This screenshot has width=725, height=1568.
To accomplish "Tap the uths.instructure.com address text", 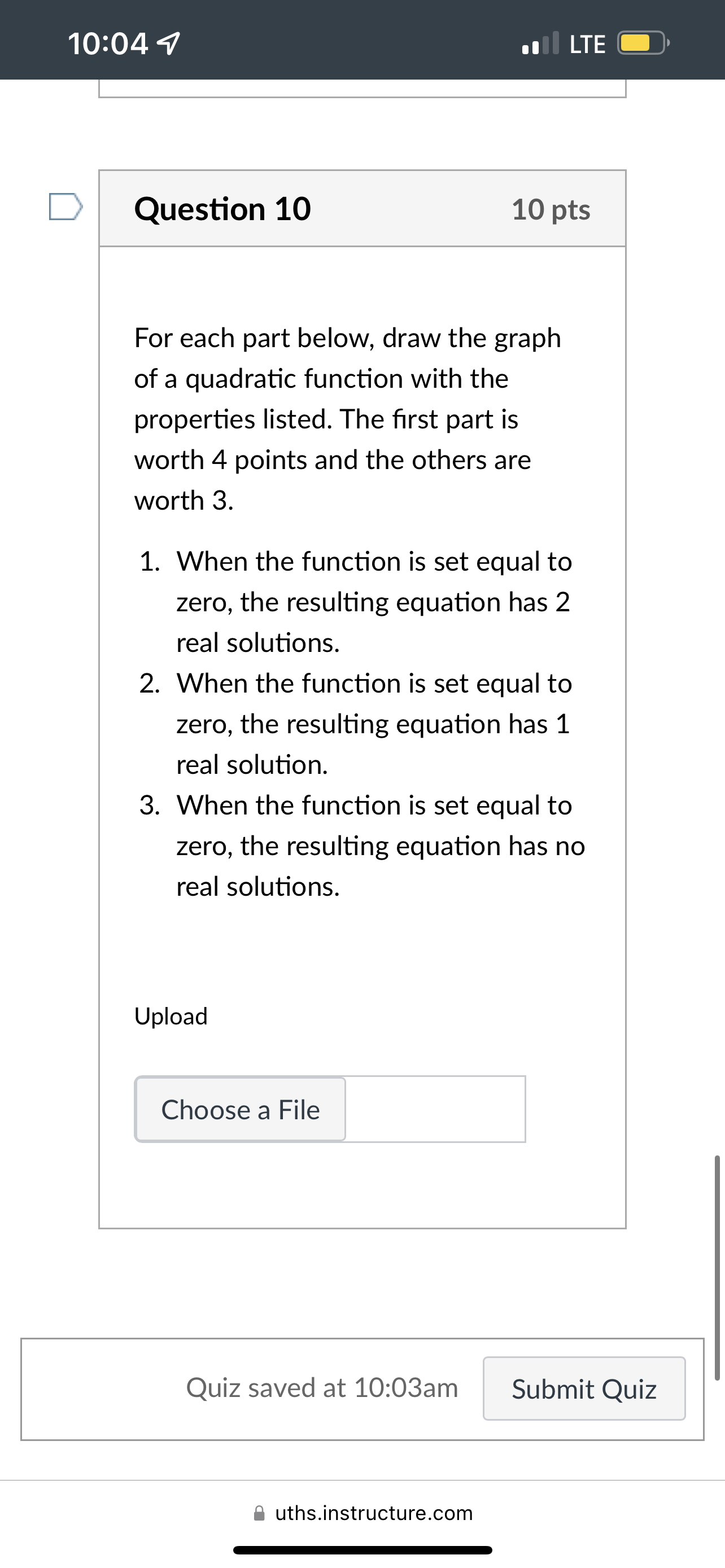I will click(374, 1513).
